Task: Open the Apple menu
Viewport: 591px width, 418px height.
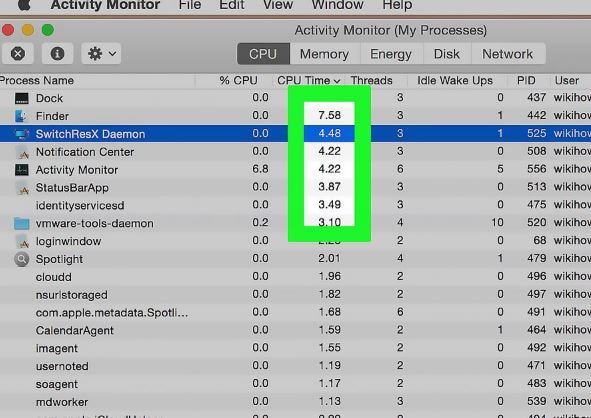Action: click(24, 5)
